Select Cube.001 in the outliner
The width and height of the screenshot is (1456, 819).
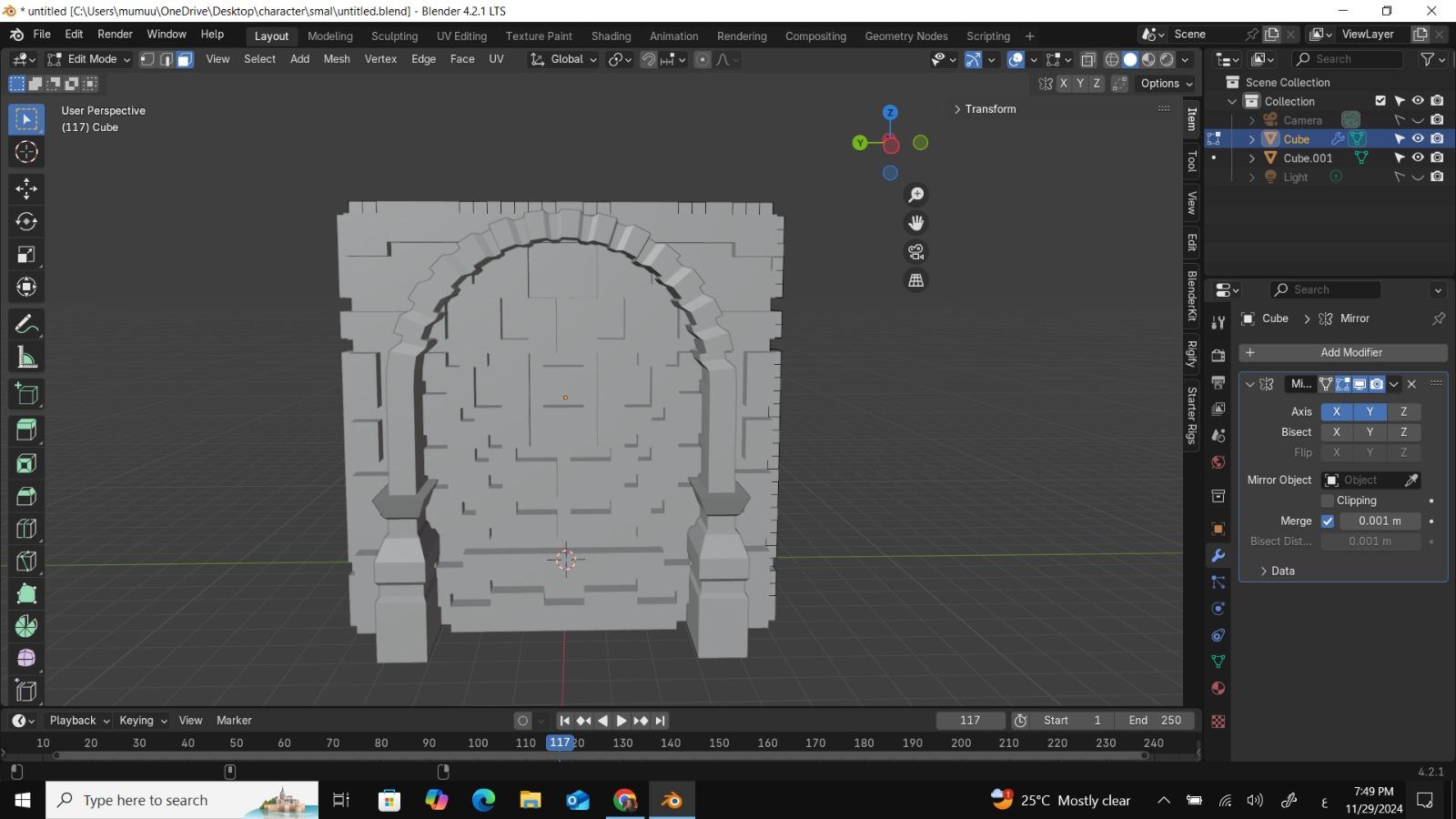click(x=1308, y=157)
